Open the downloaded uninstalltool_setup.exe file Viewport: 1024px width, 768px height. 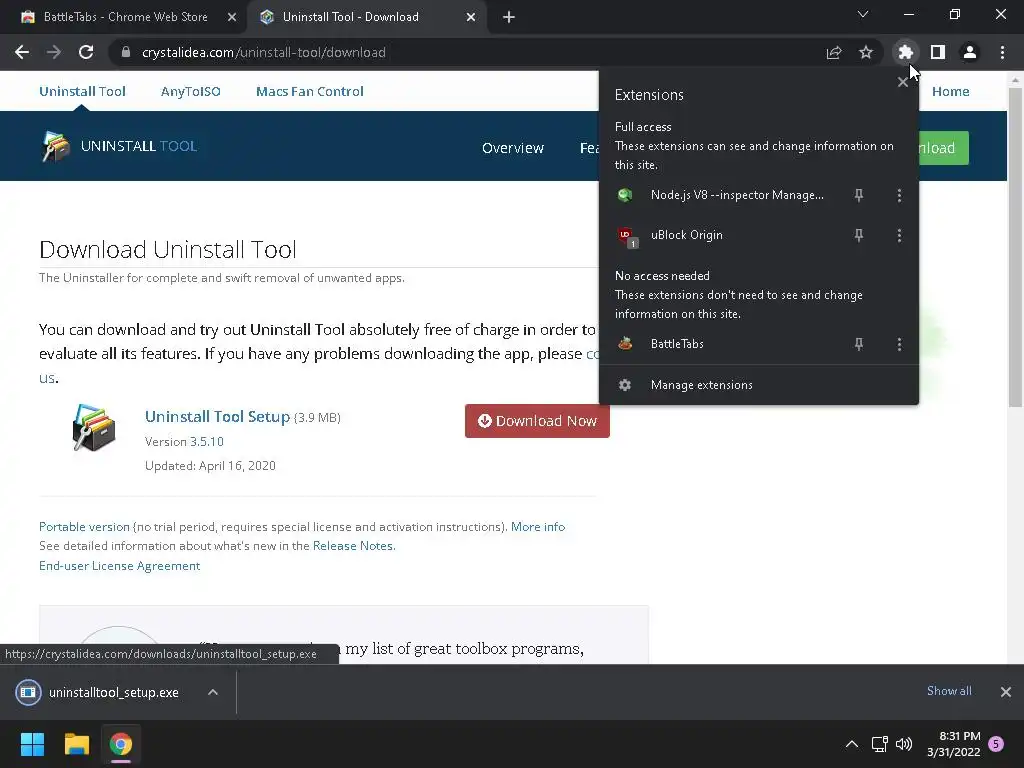114,692
